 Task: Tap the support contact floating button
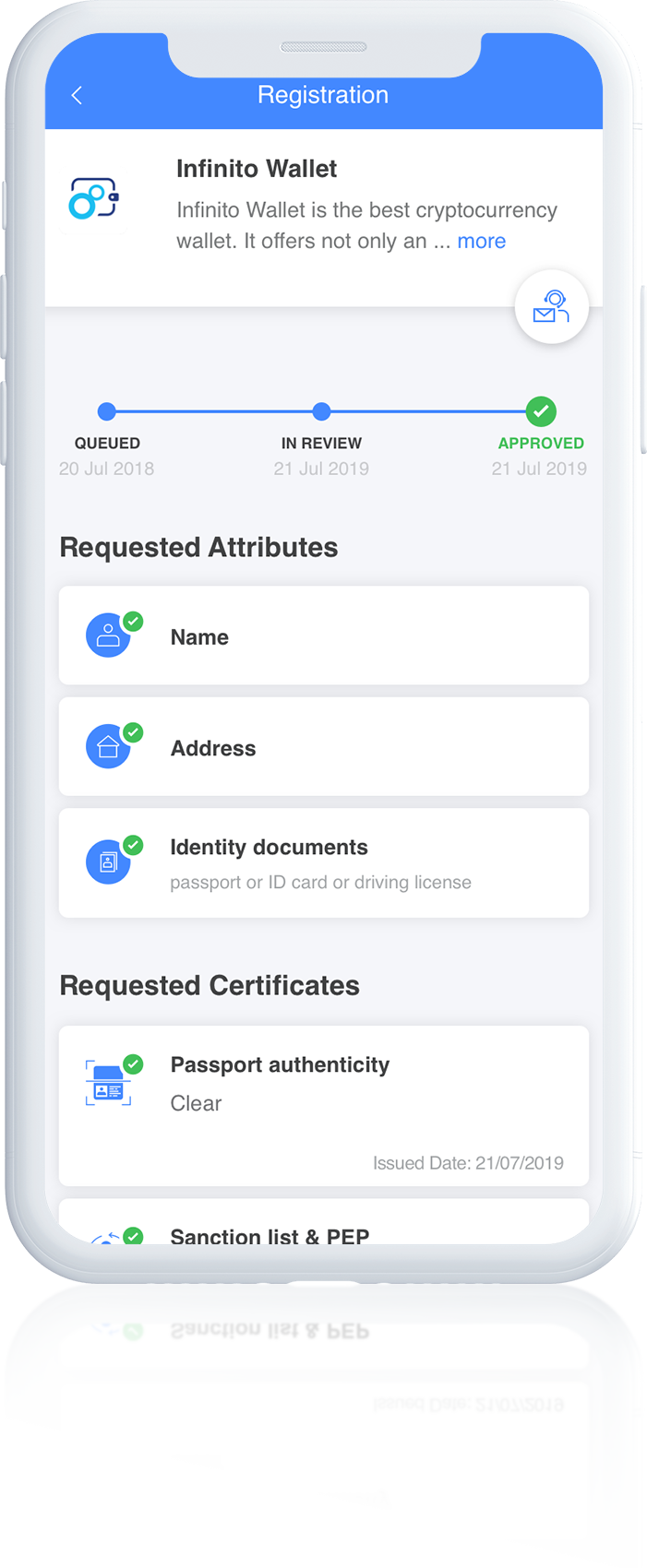tap(551, 306)
